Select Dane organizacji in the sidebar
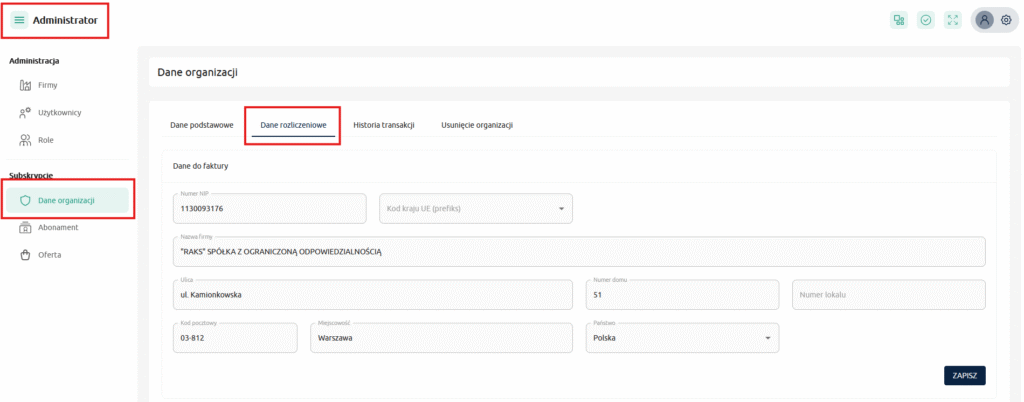 pyautogui.click(x=66, y=200)
